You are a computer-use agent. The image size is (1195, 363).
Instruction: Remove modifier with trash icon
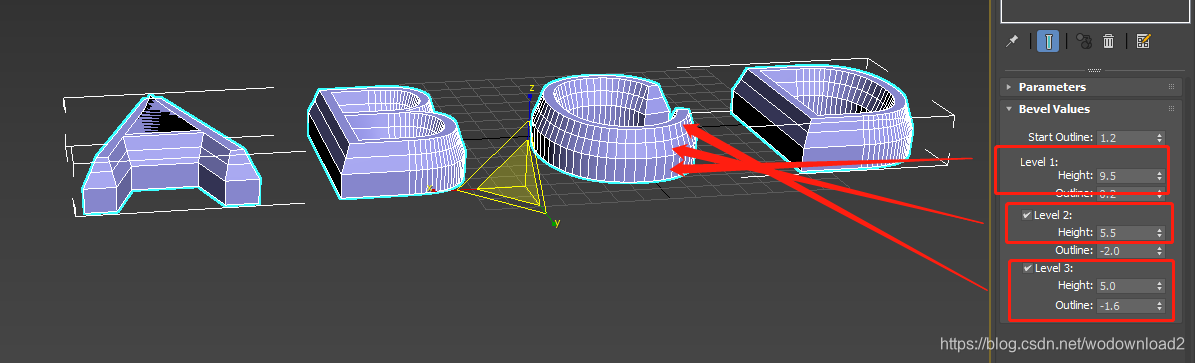[1109, 41]
